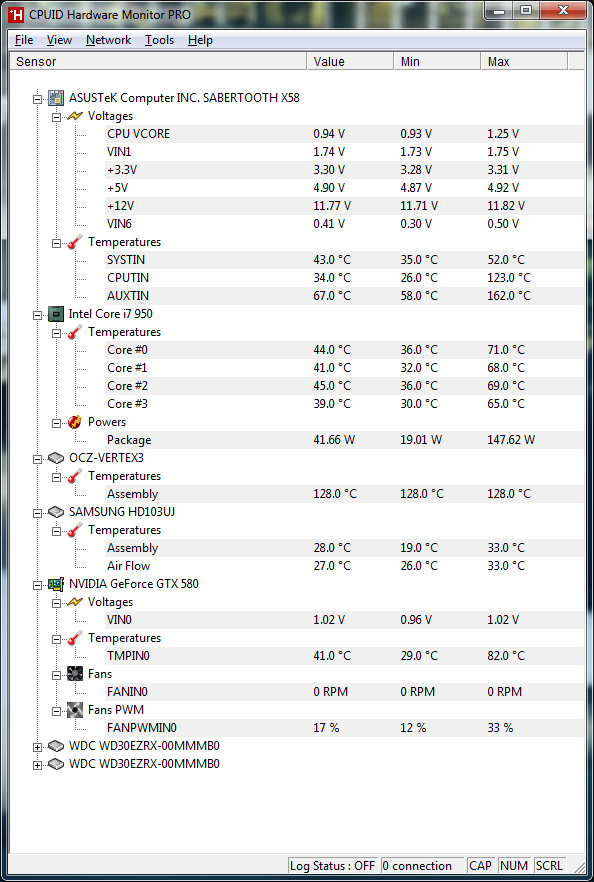594x882 pixels.
Task: Click the Min column header
Action: [x=438, y=61]
